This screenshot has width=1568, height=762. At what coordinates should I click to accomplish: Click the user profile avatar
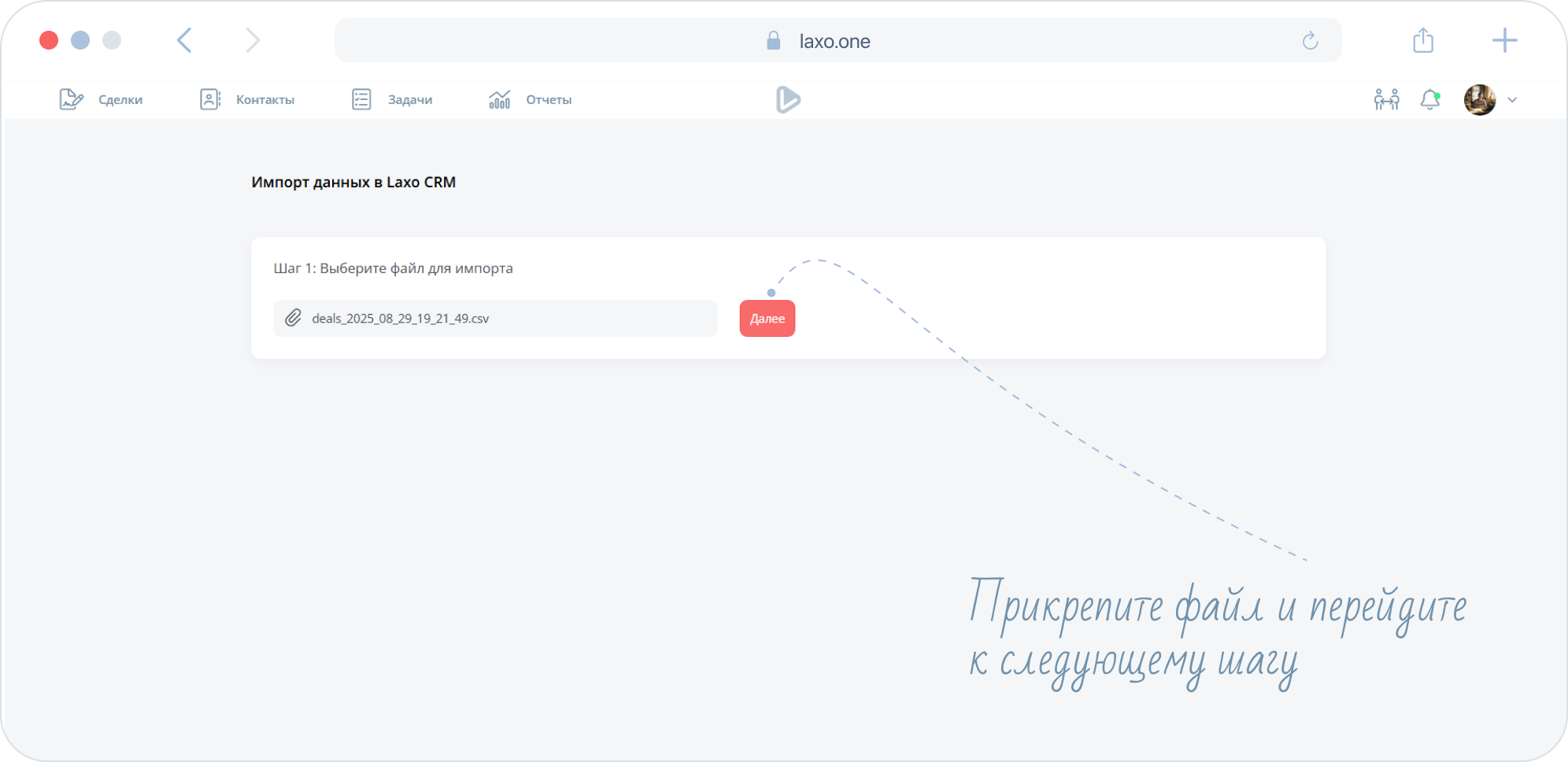pos(1479,100)
